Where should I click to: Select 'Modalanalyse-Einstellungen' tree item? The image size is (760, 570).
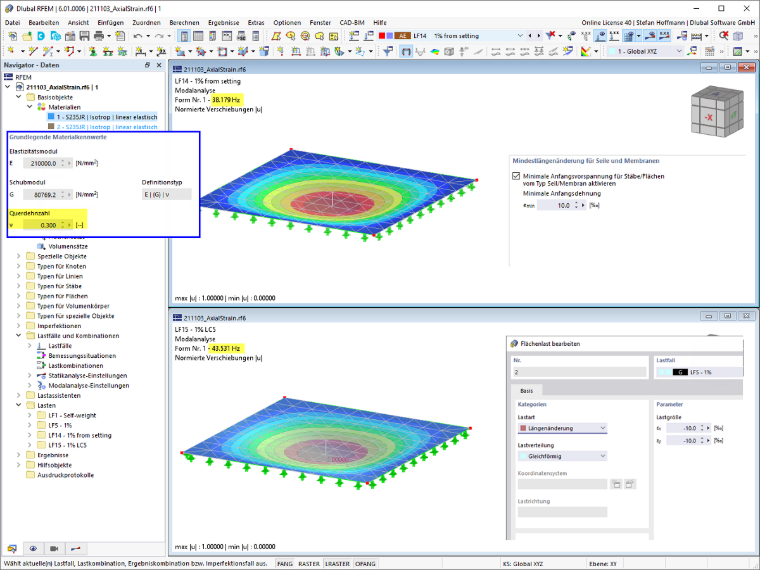point(89,386)
